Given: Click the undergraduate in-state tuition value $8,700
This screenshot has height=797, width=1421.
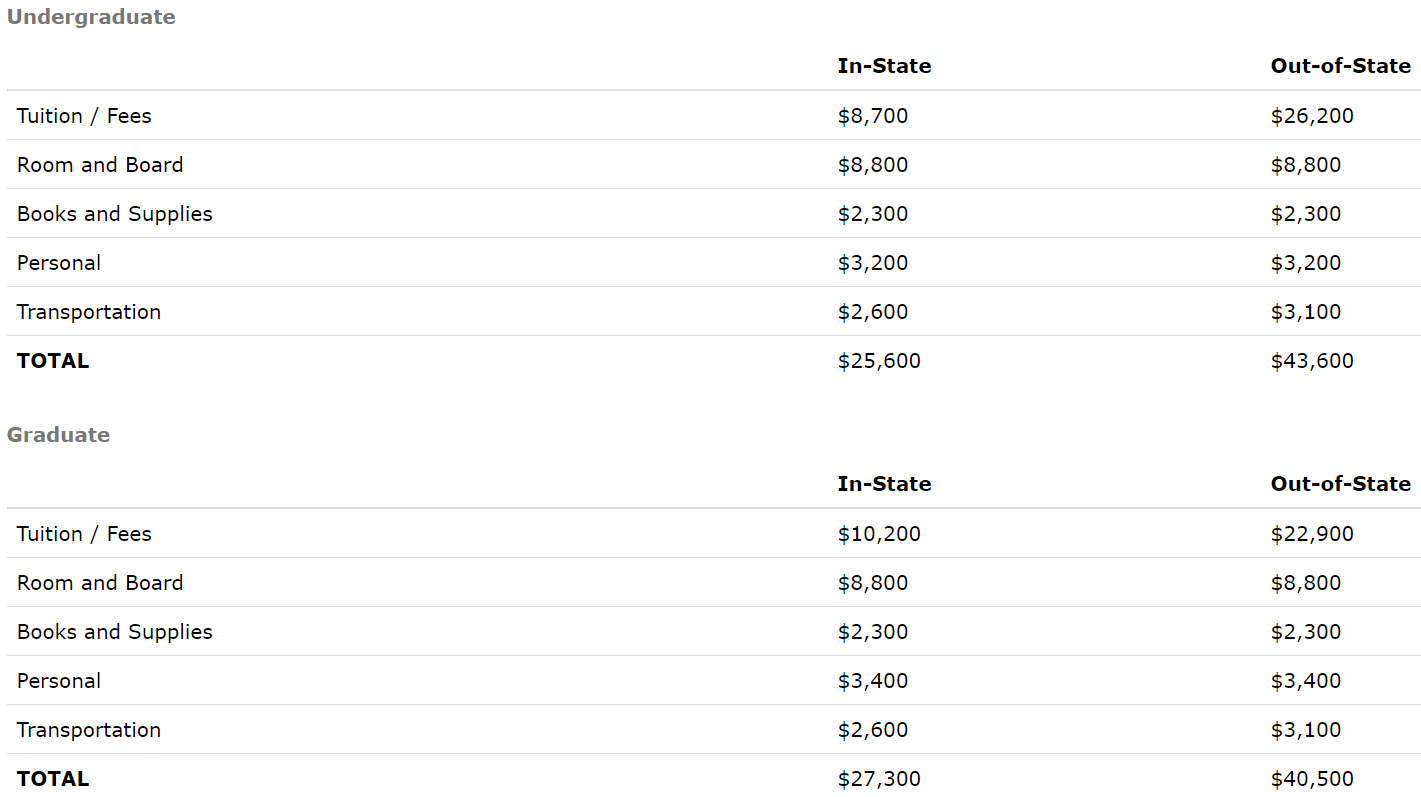Looking at the screenshot, I should [x=873, y=116].
